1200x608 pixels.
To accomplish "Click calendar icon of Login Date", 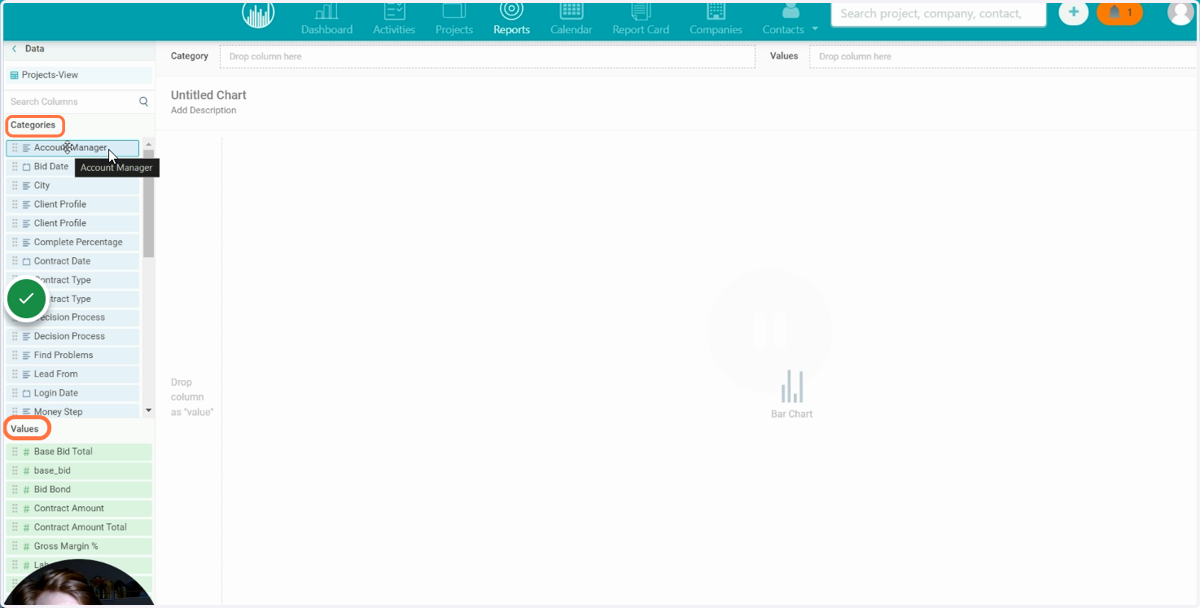I will coord(27,393).
